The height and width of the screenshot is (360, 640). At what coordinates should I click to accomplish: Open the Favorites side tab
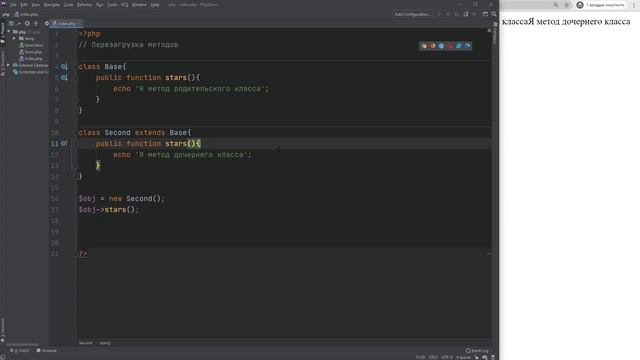[x=2, y=329]
